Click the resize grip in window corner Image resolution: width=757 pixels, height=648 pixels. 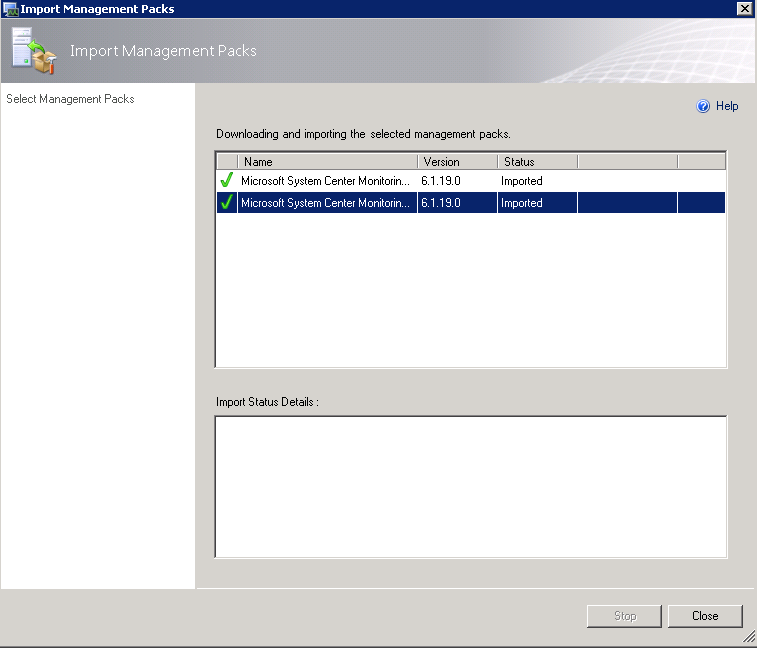749,638
